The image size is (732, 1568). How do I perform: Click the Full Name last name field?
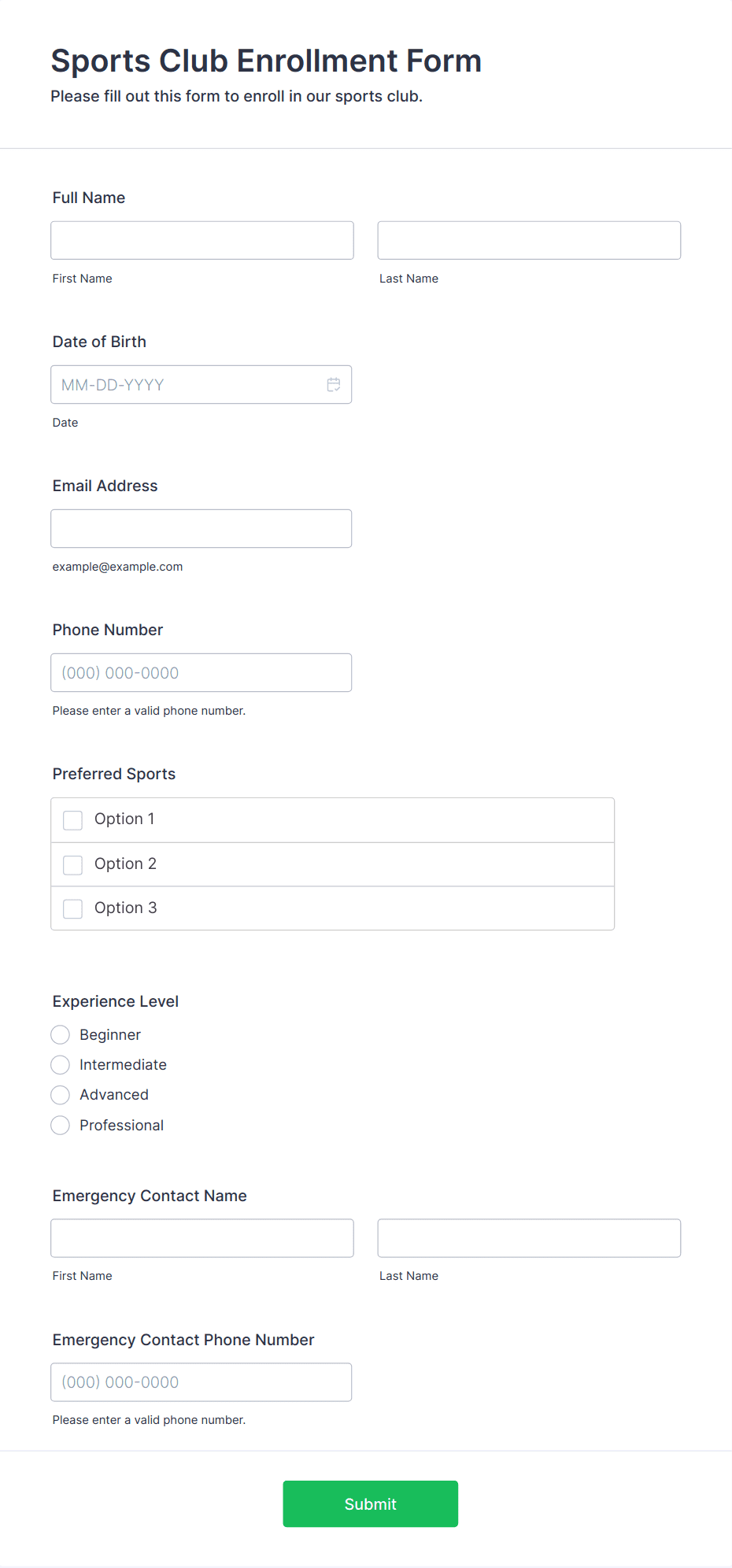point(529,240)
